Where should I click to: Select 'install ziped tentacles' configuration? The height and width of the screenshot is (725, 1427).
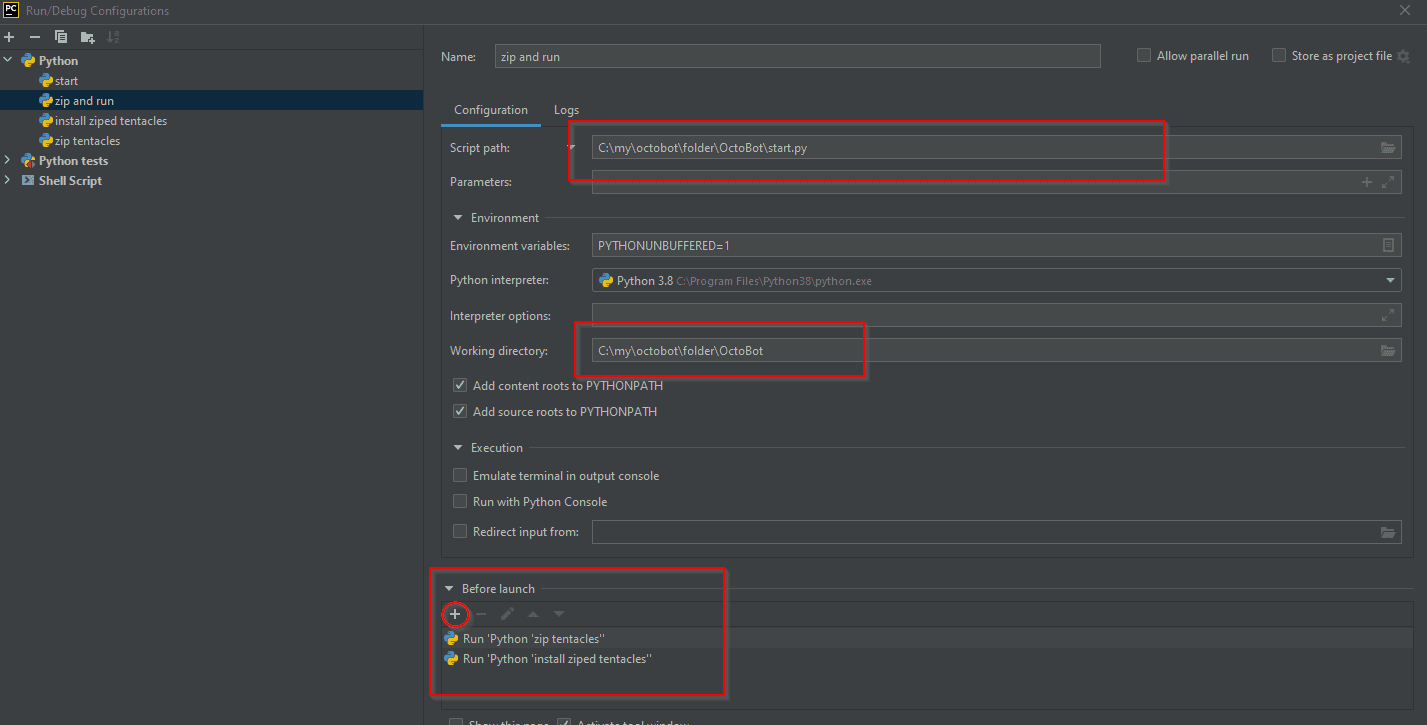point(111,121)
